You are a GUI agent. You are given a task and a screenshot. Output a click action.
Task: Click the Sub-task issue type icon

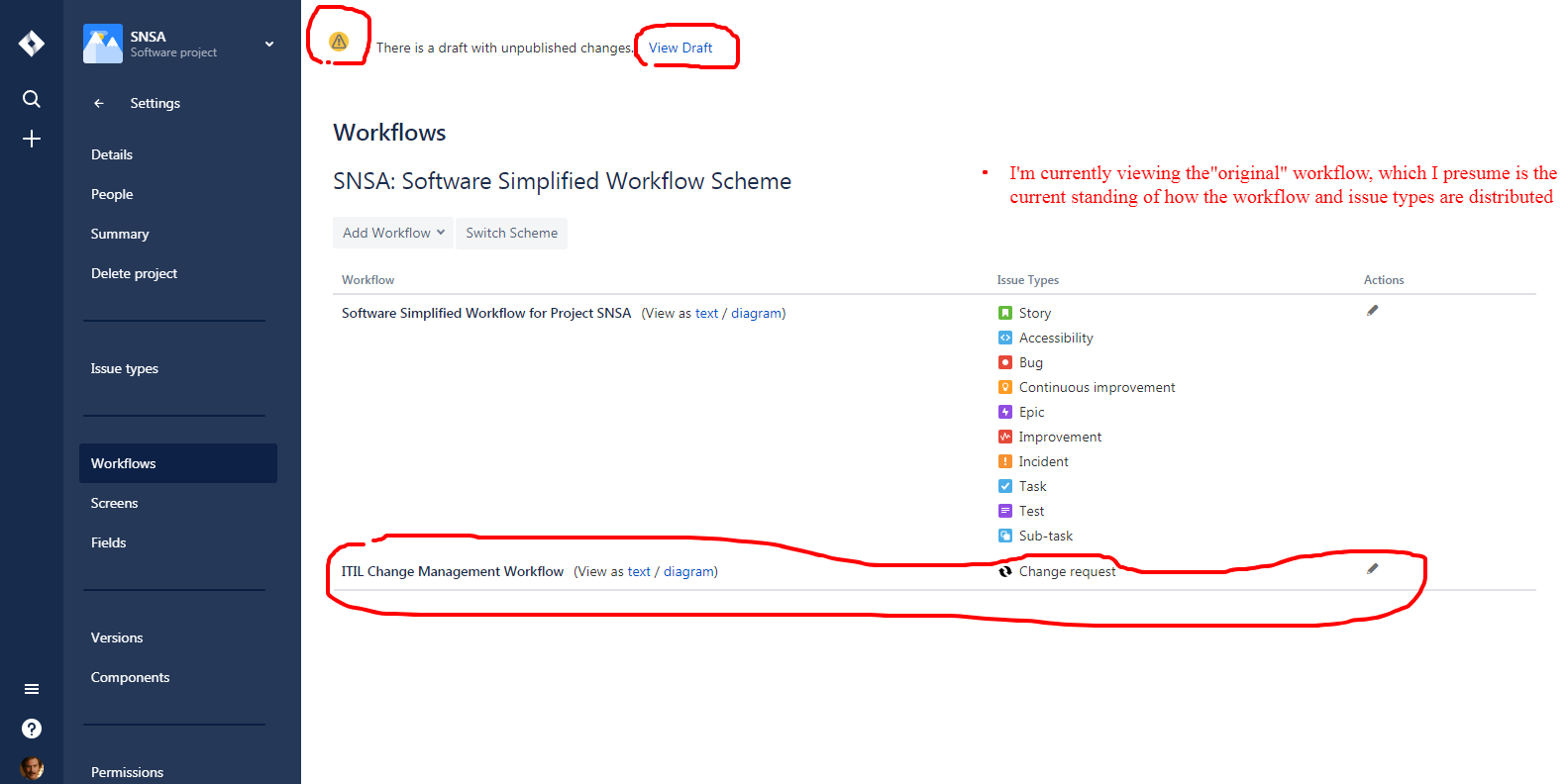[1005, 536]
